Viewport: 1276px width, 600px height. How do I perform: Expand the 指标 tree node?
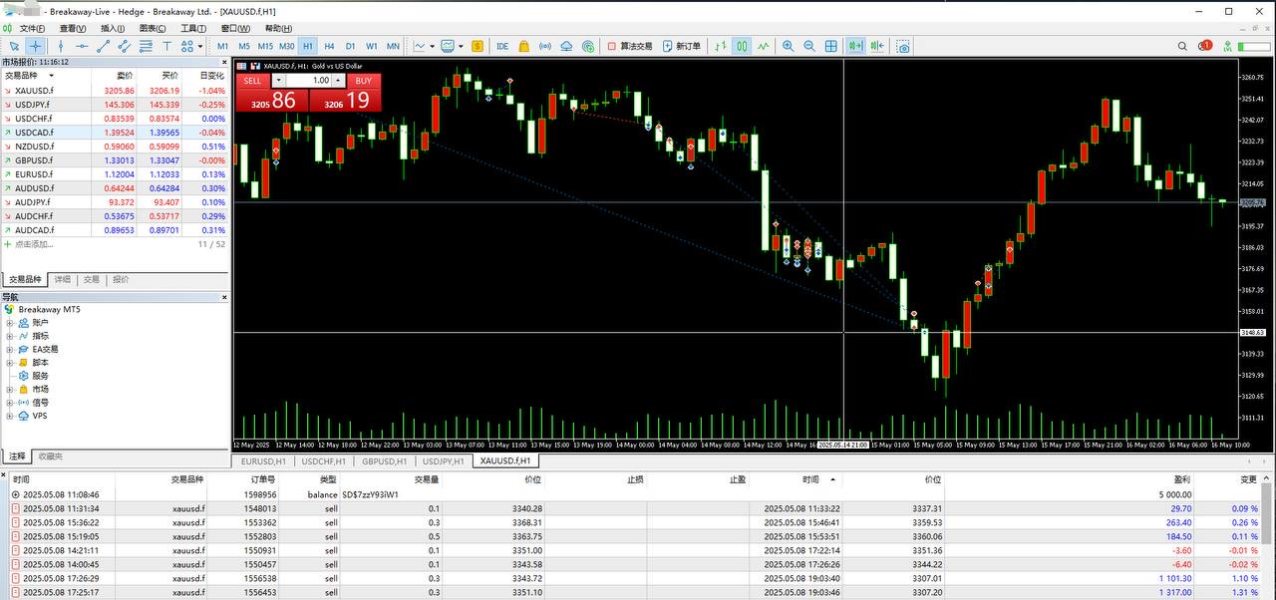coord(10,336)
